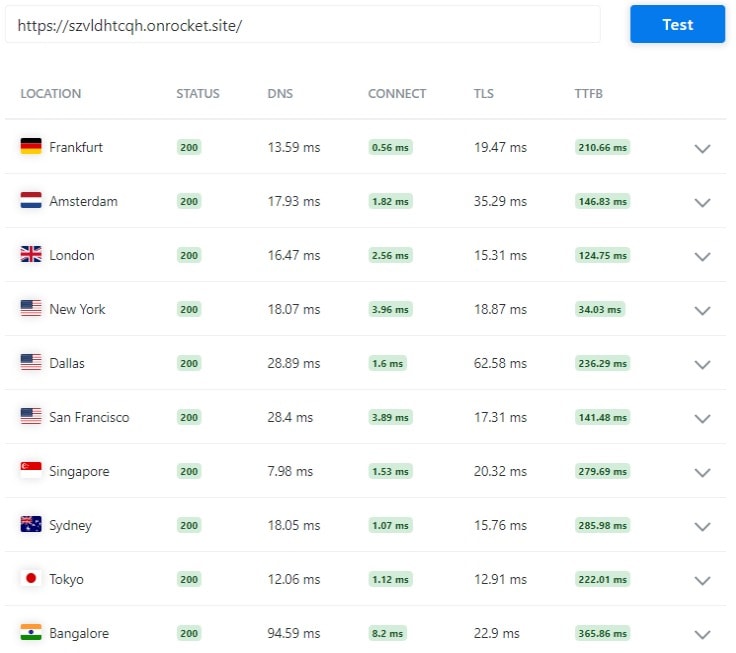Viewport: 736px width, 653px height.
Task: Expand New York row chevron
Action: (702, 310)
